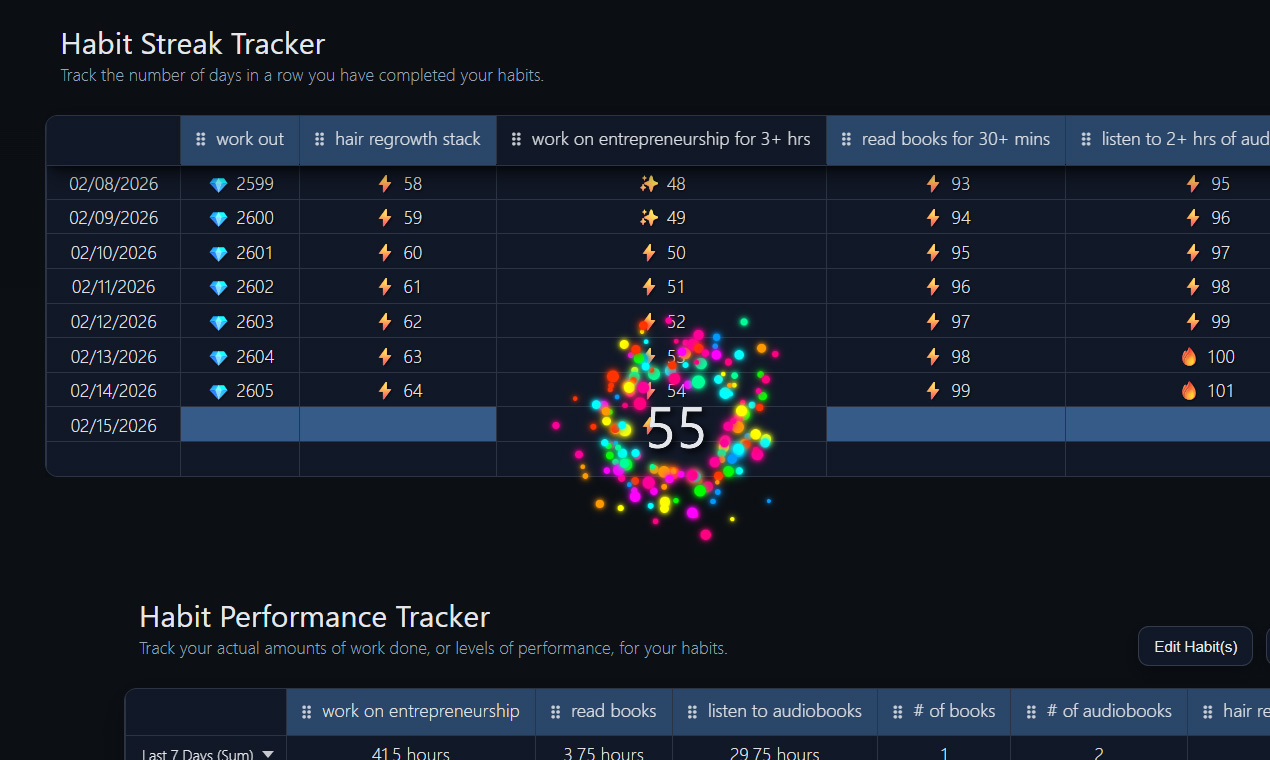This screenshot has width=1270, height=760.
Task: Grab the drag handle of work out column
Action: tap(201, 140)
